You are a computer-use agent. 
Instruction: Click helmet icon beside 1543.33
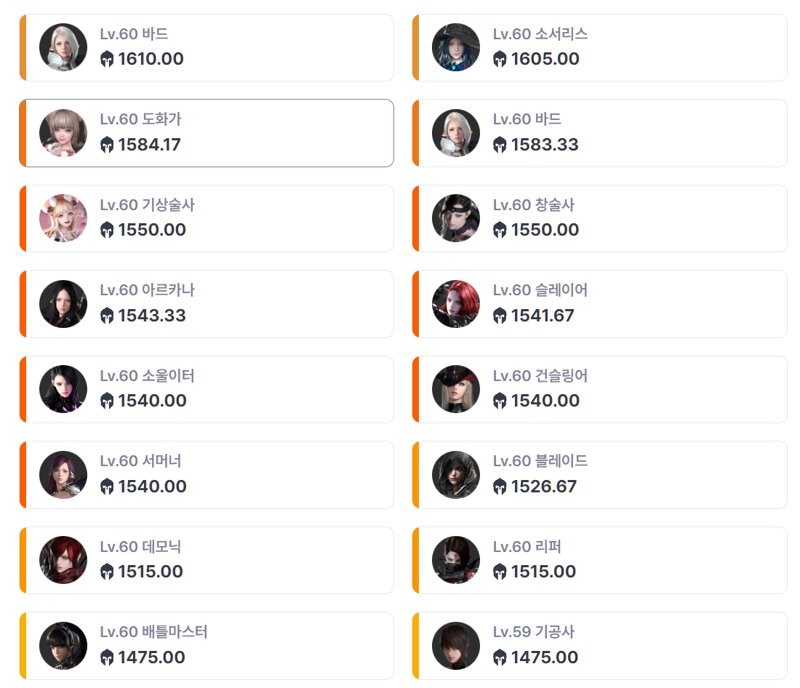[x=107, y=316]
